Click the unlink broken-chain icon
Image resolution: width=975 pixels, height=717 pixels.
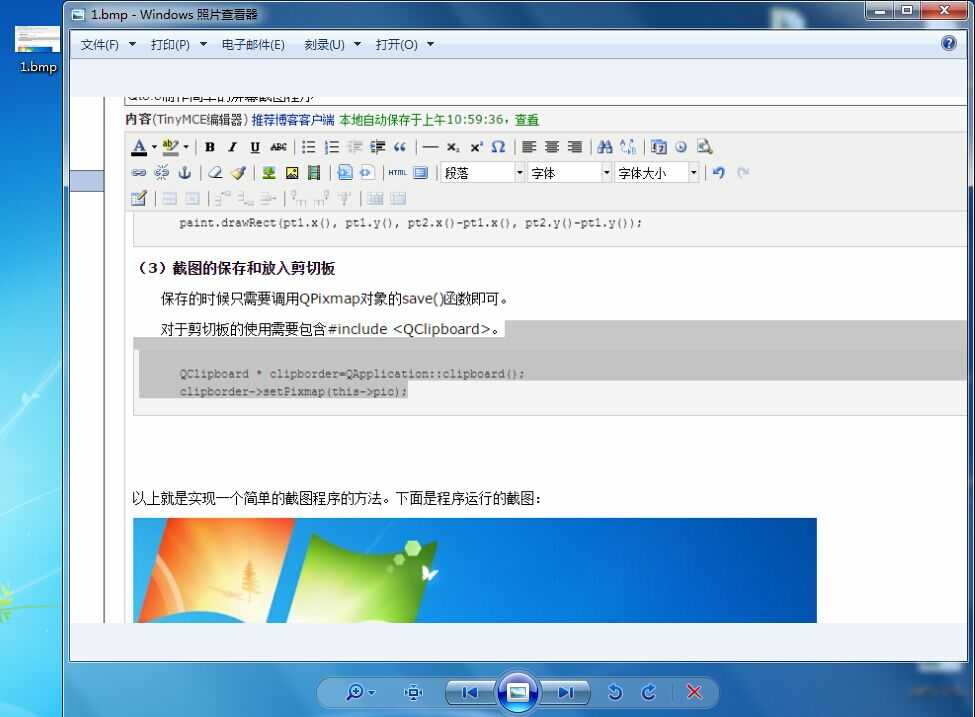coord(162,173)
